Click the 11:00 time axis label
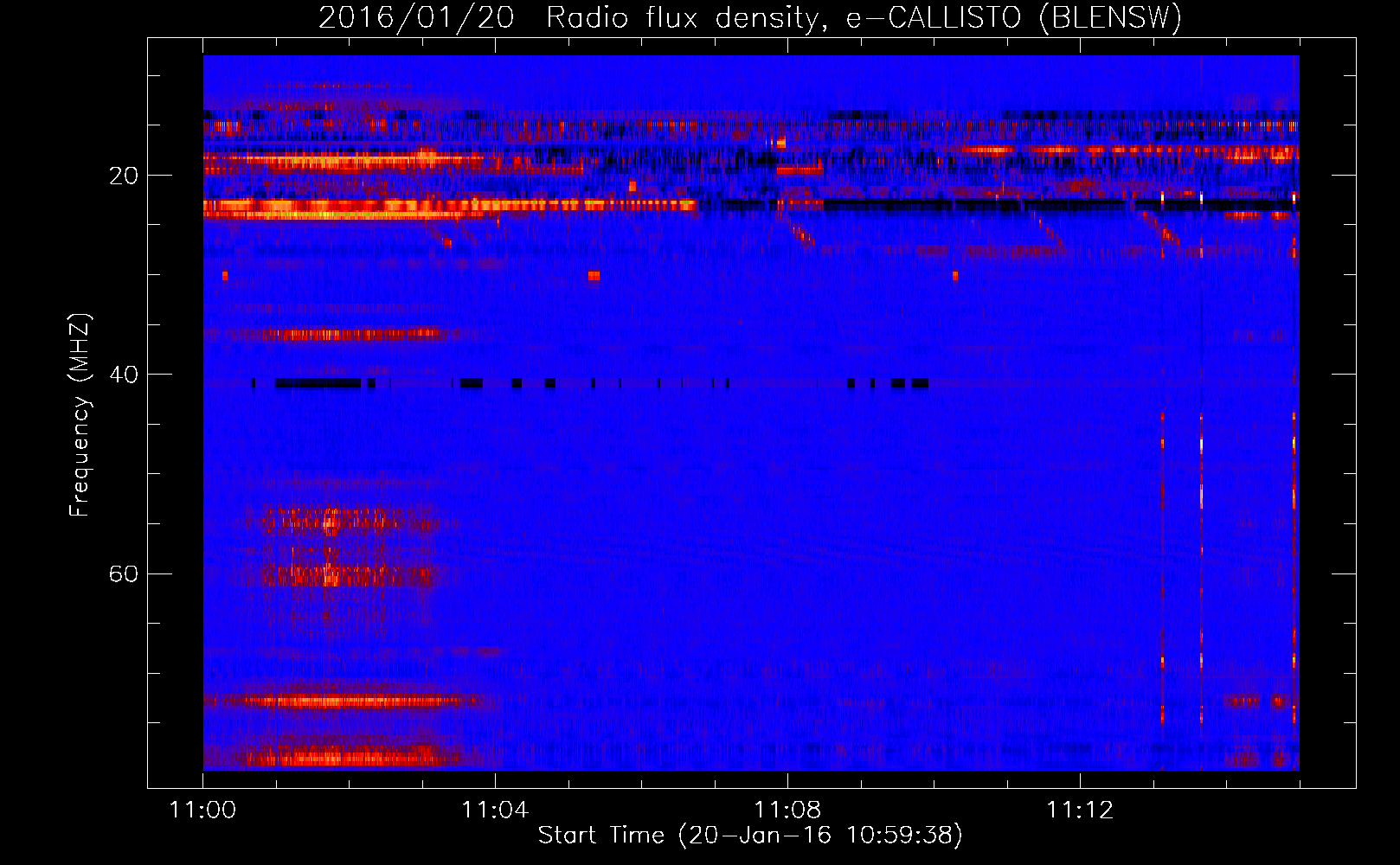This screenshot has height=865, width=1400. (x=202, y=811)
